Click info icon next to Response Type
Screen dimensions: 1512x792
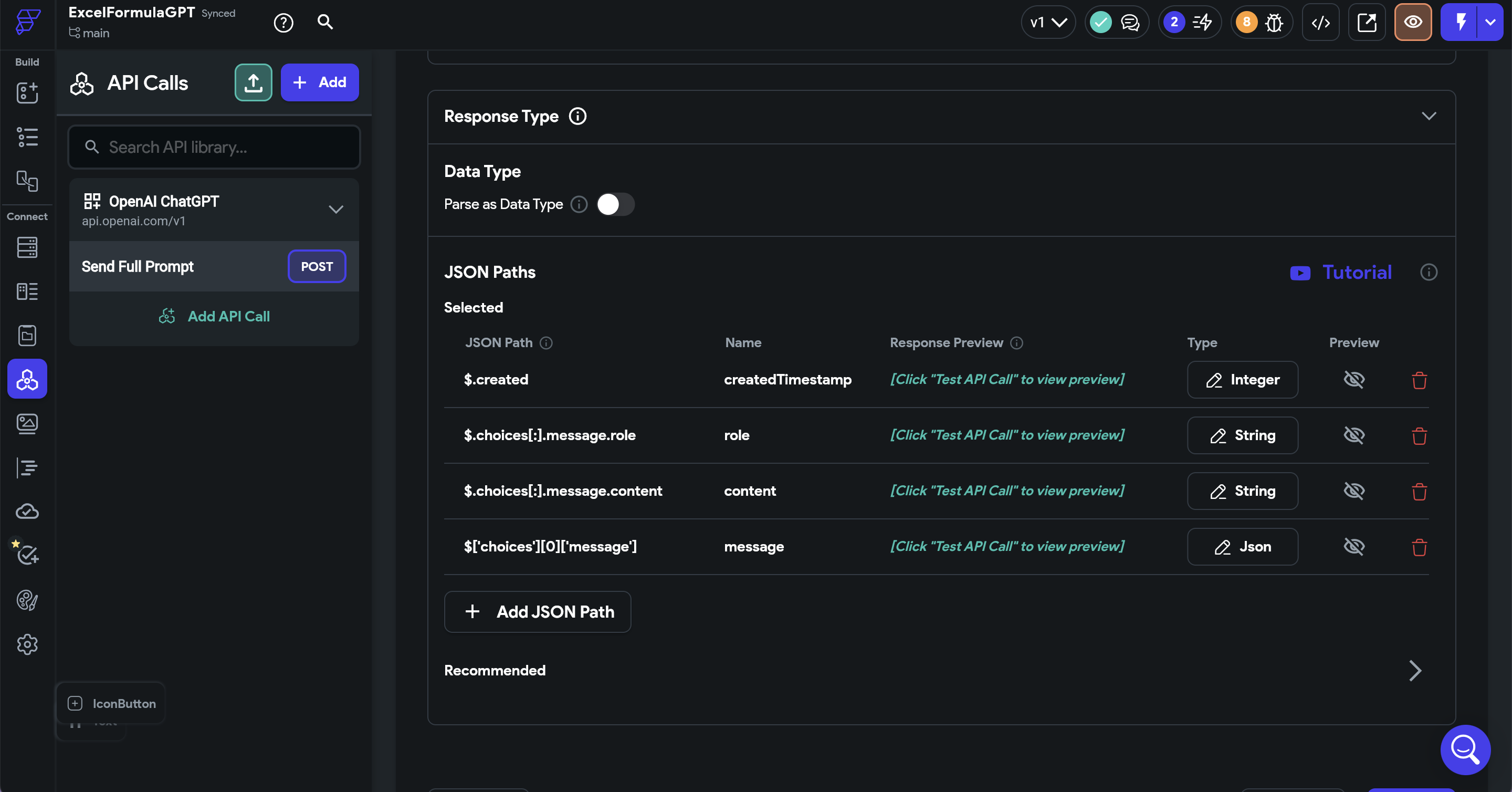pyautogui.click(x=577, y=116)
